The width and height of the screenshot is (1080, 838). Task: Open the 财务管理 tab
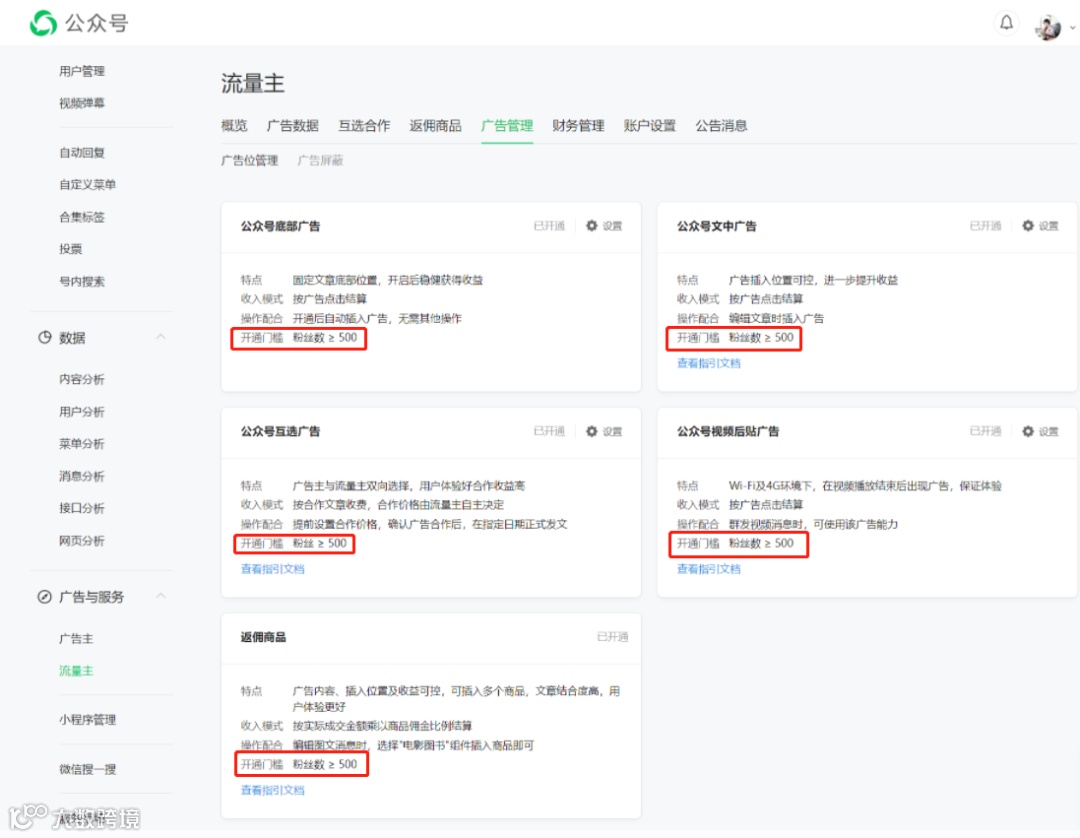point(579,125)
